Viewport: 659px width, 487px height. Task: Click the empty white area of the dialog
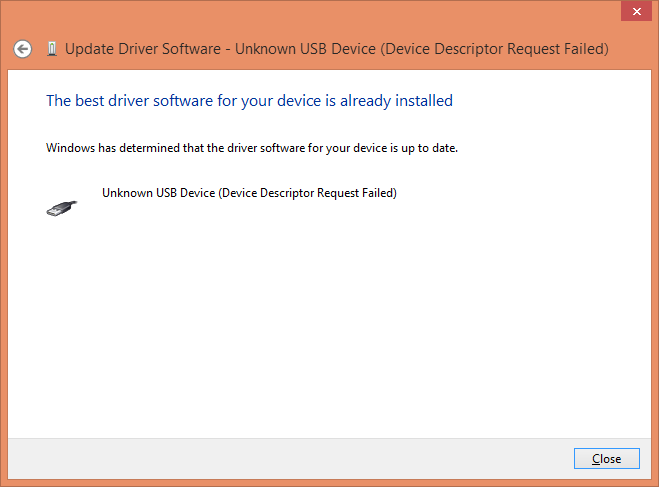coord(330,320)
